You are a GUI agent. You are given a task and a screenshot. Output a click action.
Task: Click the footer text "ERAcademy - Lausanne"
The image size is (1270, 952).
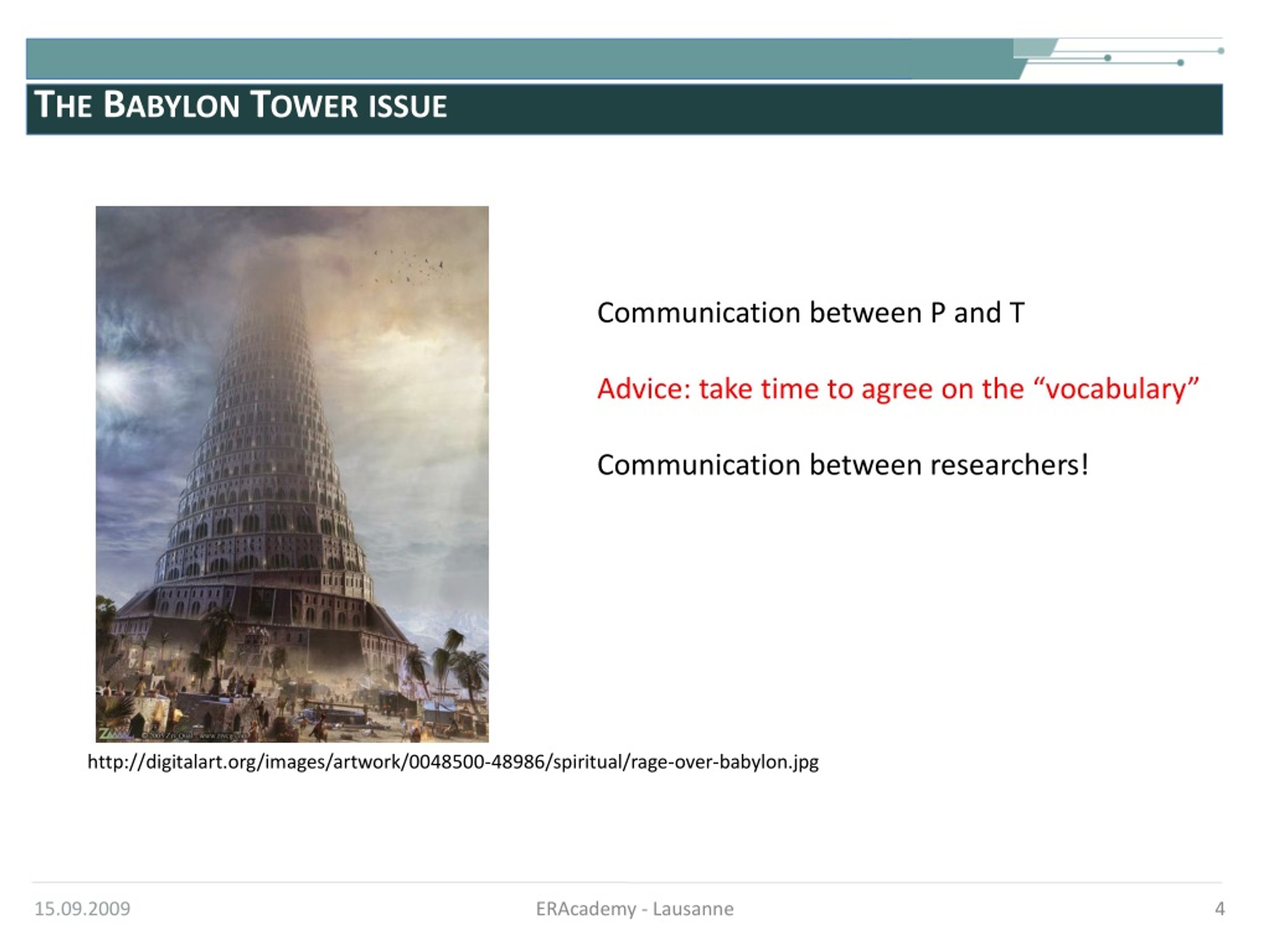pyautogui.click(x=635, y=909)
